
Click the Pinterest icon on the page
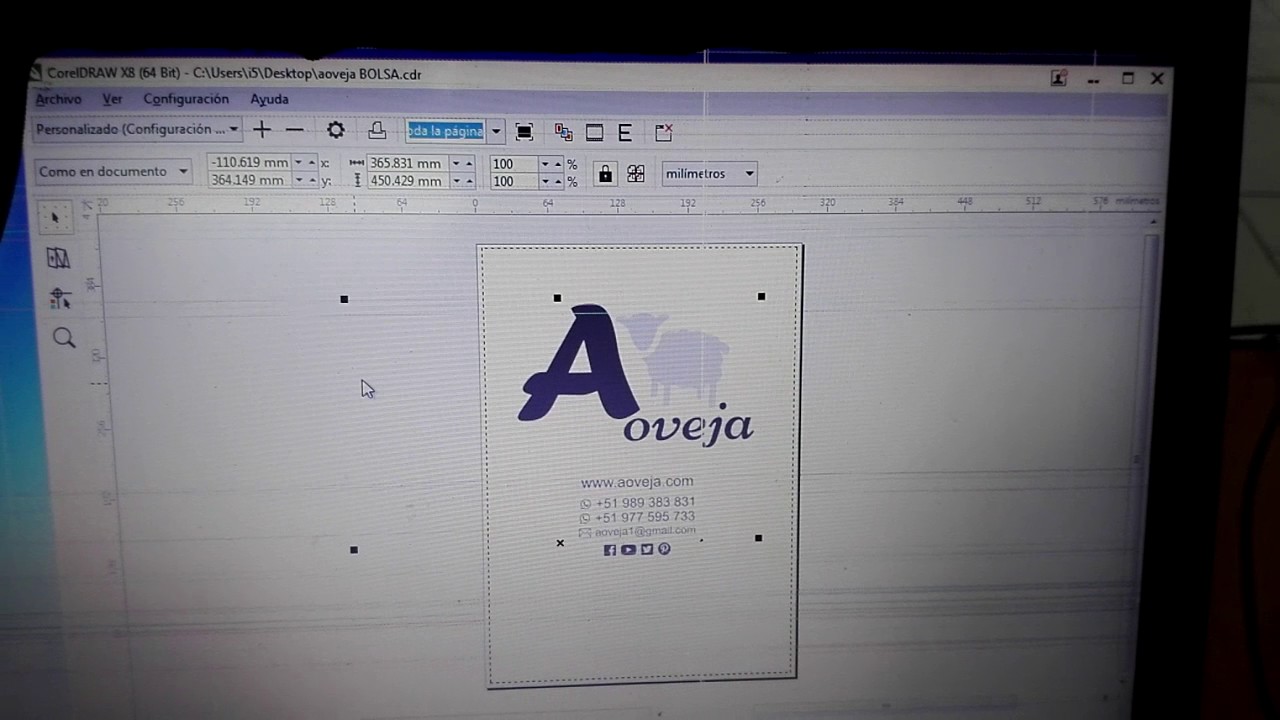click(x=664, y=548)
